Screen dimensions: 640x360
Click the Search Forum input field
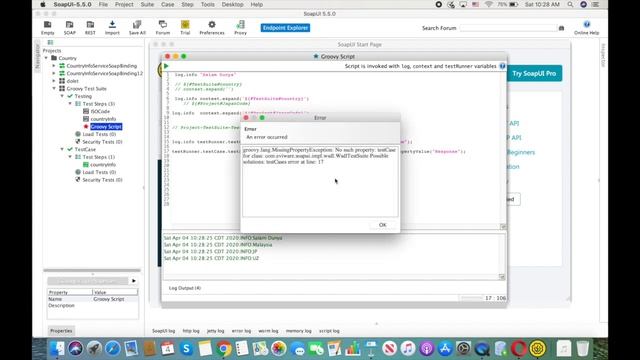[509, 28]
